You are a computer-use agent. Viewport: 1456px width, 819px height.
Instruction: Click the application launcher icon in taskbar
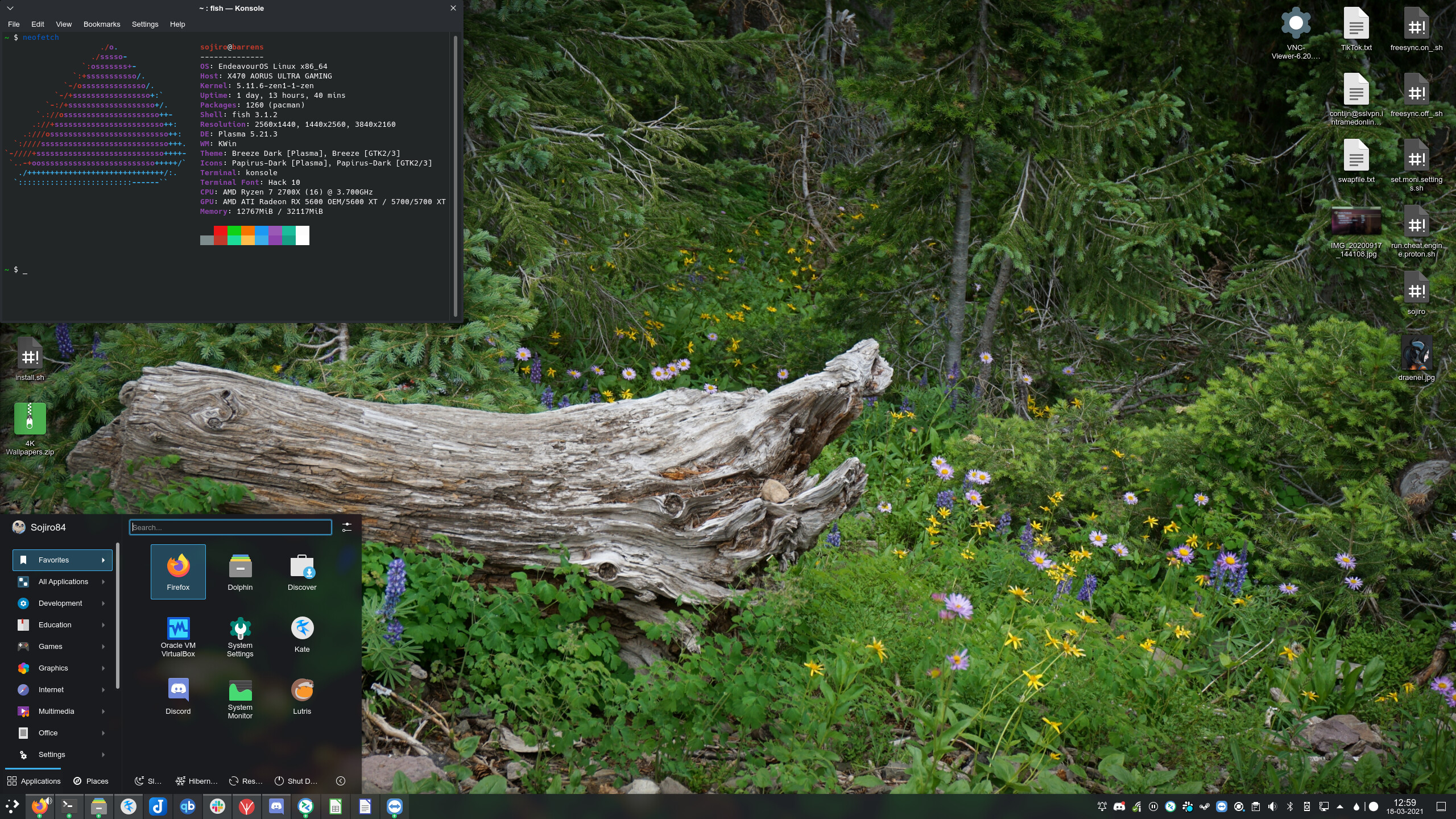12,806
